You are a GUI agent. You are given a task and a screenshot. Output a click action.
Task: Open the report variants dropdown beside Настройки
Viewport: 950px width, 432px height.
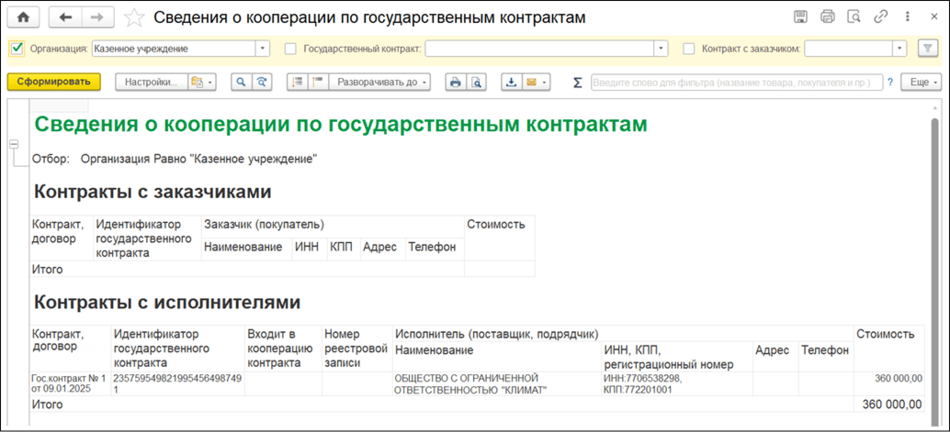point(202,82)
